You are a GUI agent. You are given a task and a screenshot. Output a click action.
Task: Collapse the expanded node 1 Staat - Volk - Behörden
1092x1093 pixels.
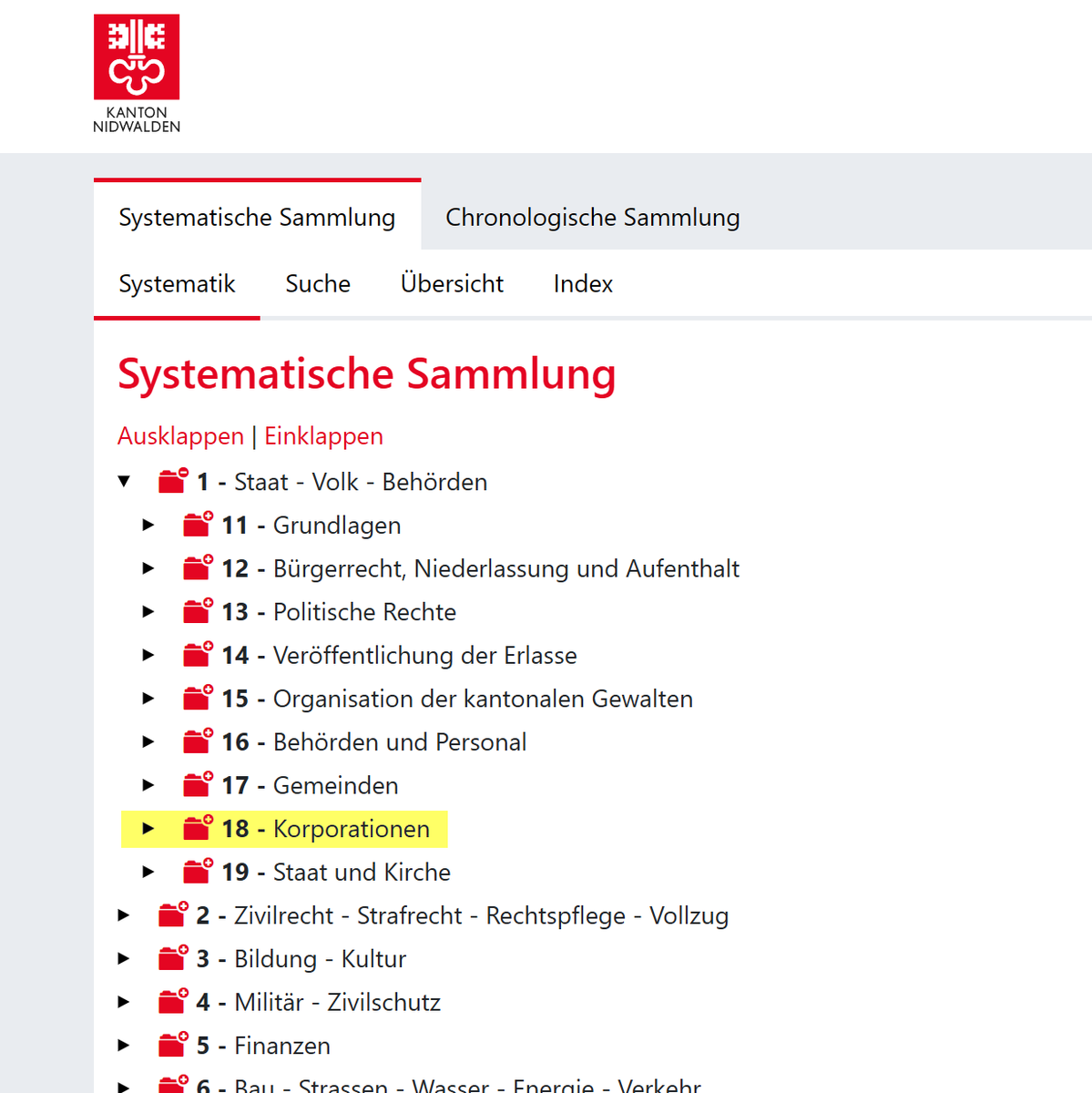[x=124, y=481]
